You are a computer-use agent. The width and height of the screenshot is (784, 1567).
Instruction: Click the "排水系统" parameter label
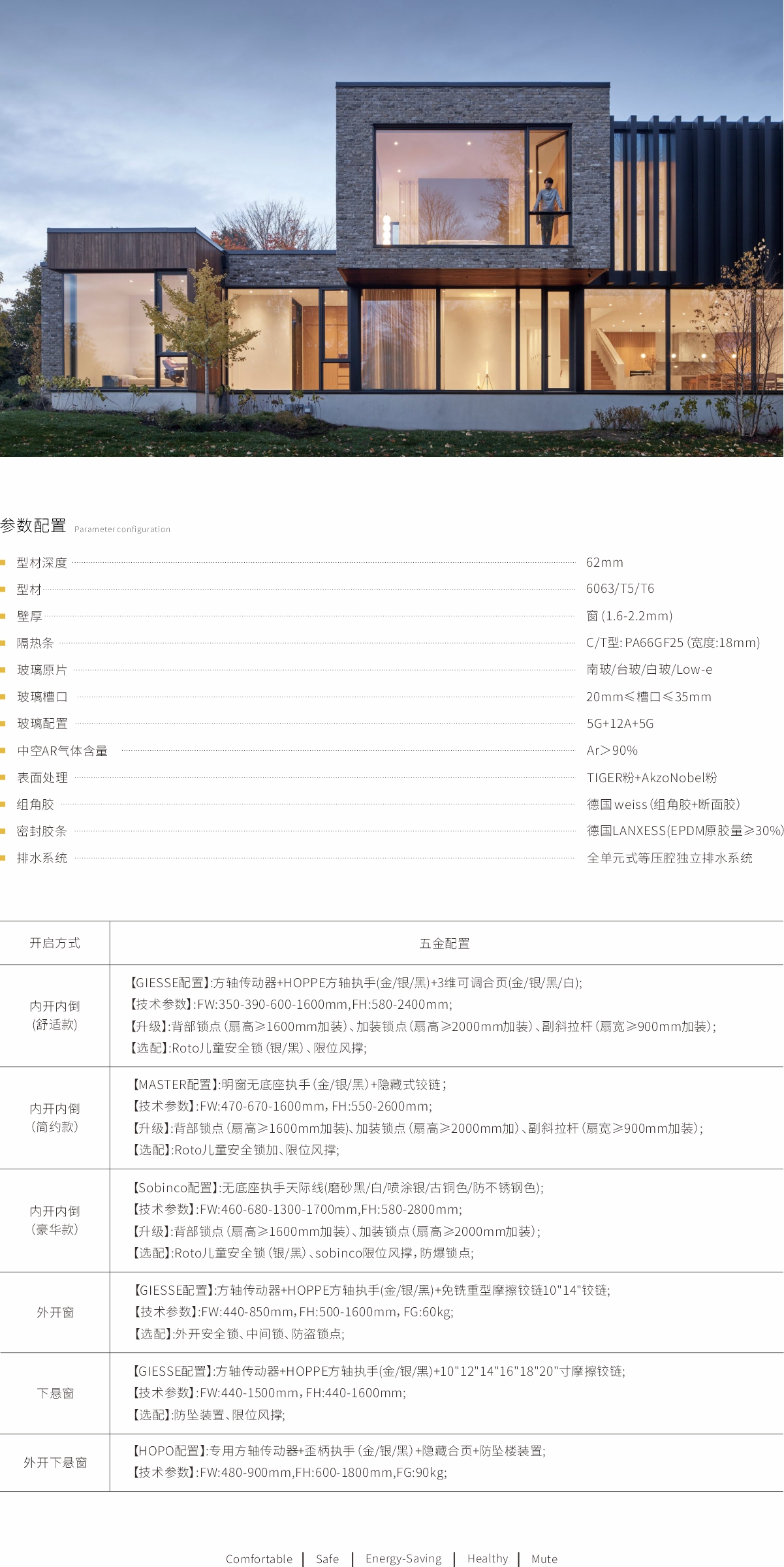click(42, 858)
